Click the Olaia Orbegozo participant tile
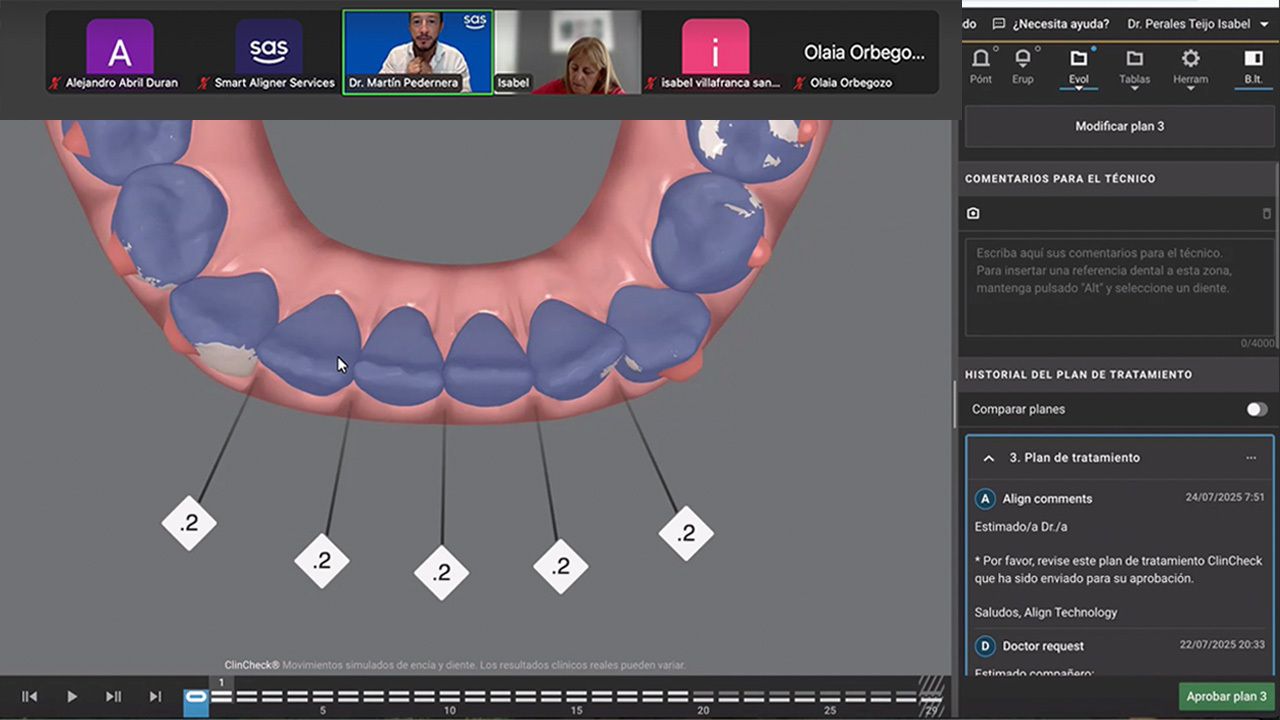The width and height of the screenshot is (1280, 720). click(x=864, y=53)
